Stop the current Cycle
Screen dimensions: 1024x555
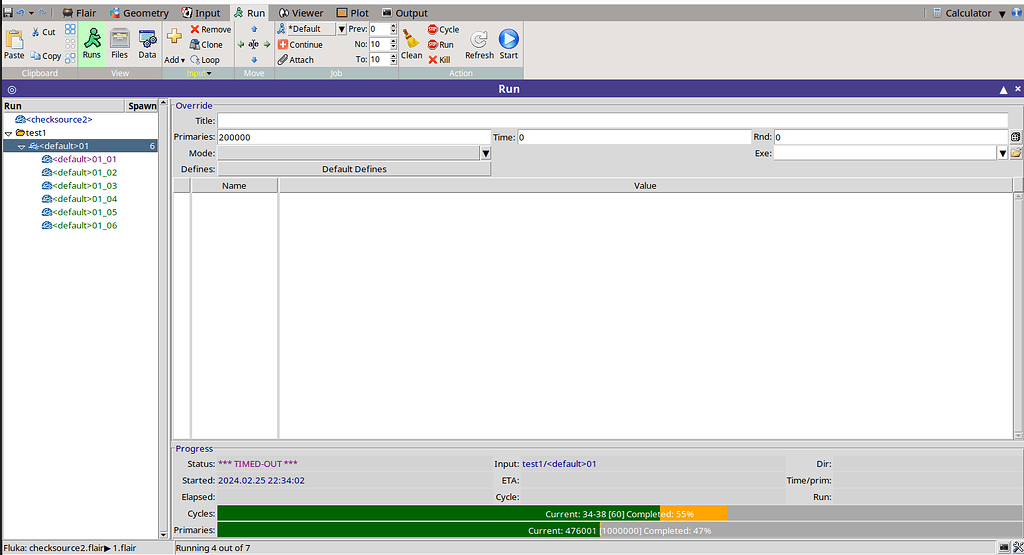pyautogui.click(x=443, y=29)
